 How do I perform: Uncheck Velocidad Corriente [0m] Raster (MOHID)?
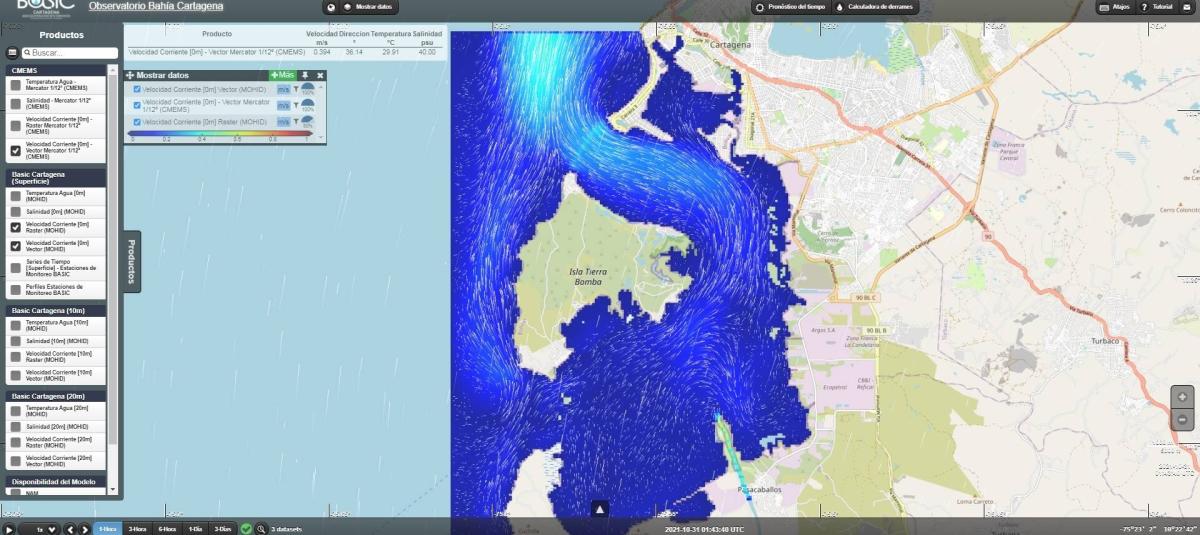point(15,227)
